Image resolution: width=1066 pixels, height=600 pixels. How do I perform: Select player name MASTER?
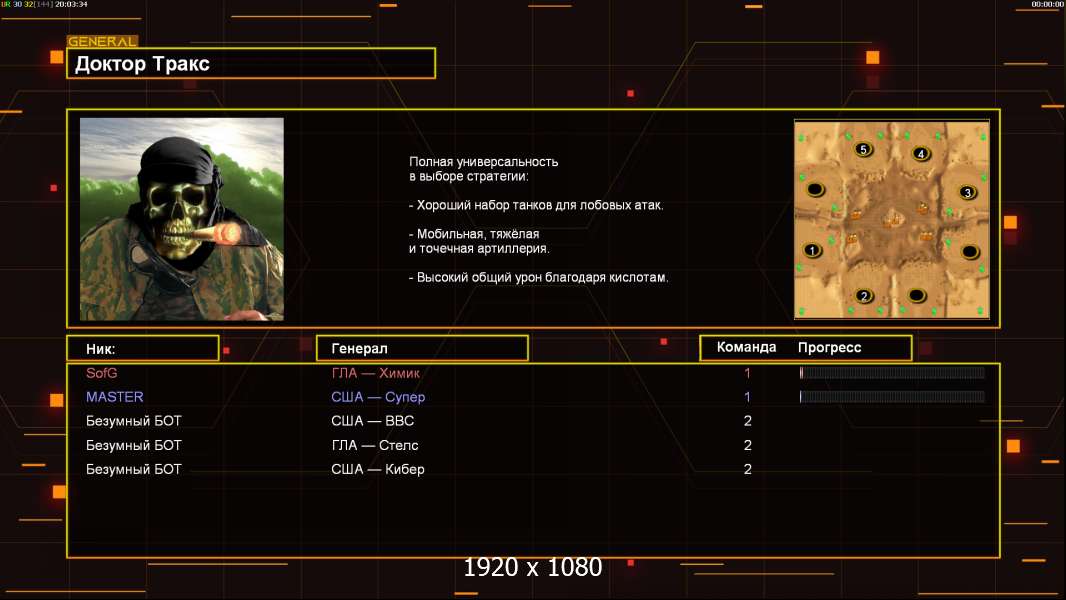pos(114,397)
